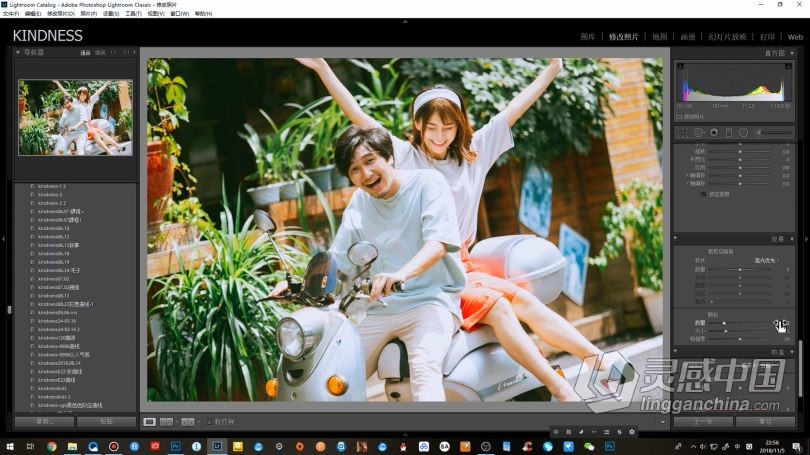
Task: Enable the 锁定裁剪 constrain crop checkbox
Action: point(704,193)
